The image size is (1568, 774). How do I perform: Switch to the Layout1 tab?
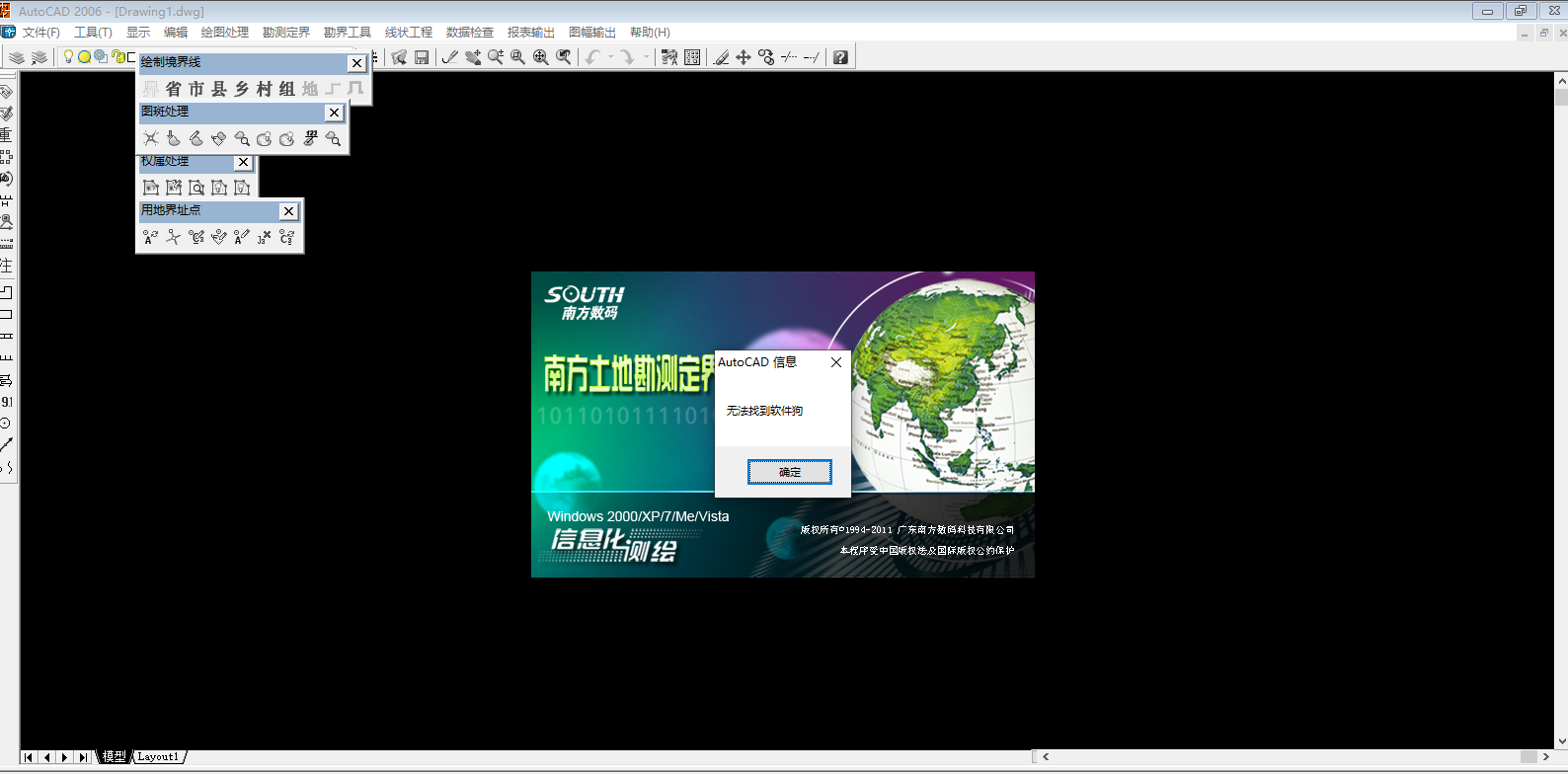click(158, 757)
